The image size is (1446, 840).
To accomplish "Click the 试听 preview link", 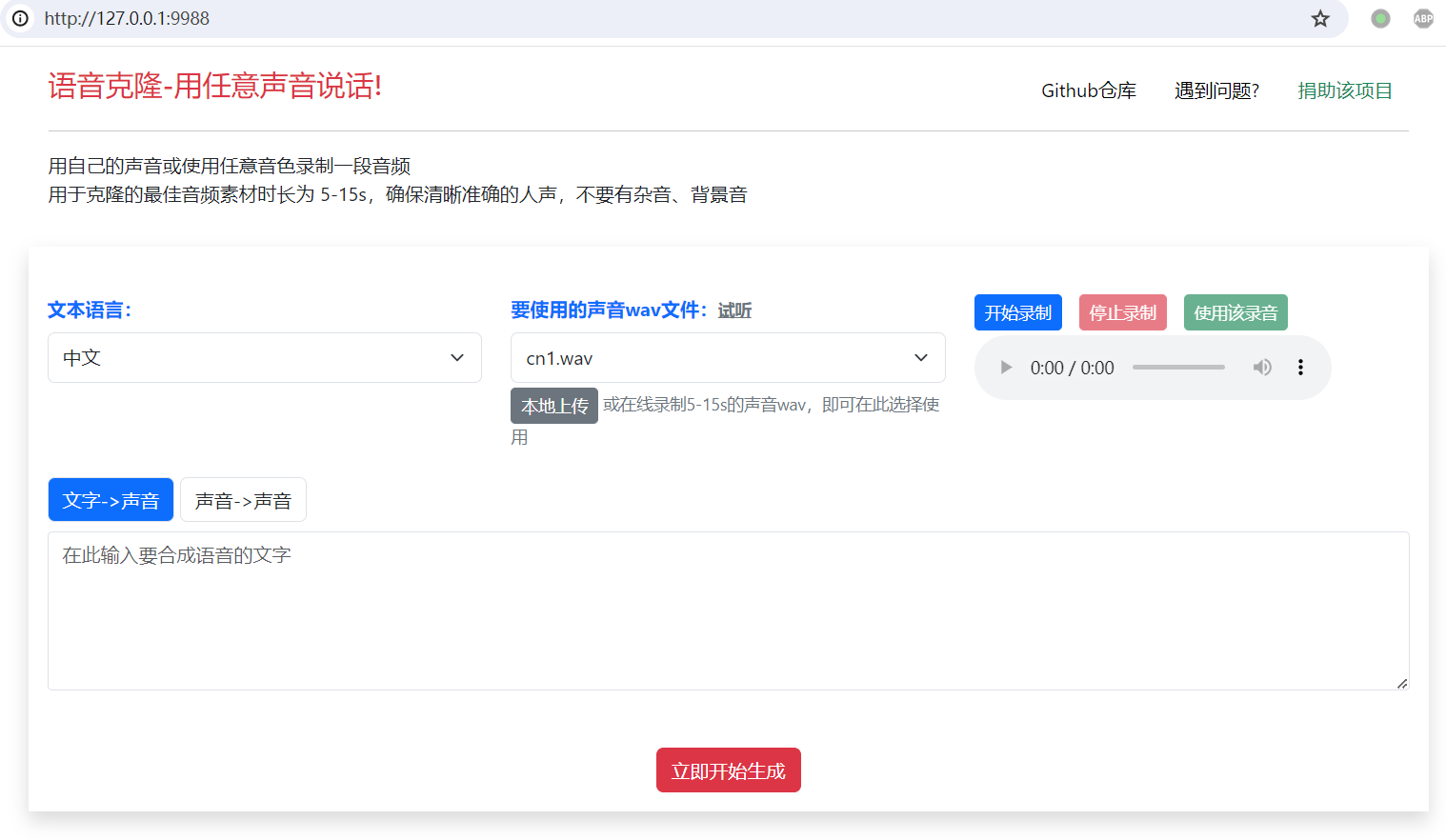I will click(x=733, y=310).
